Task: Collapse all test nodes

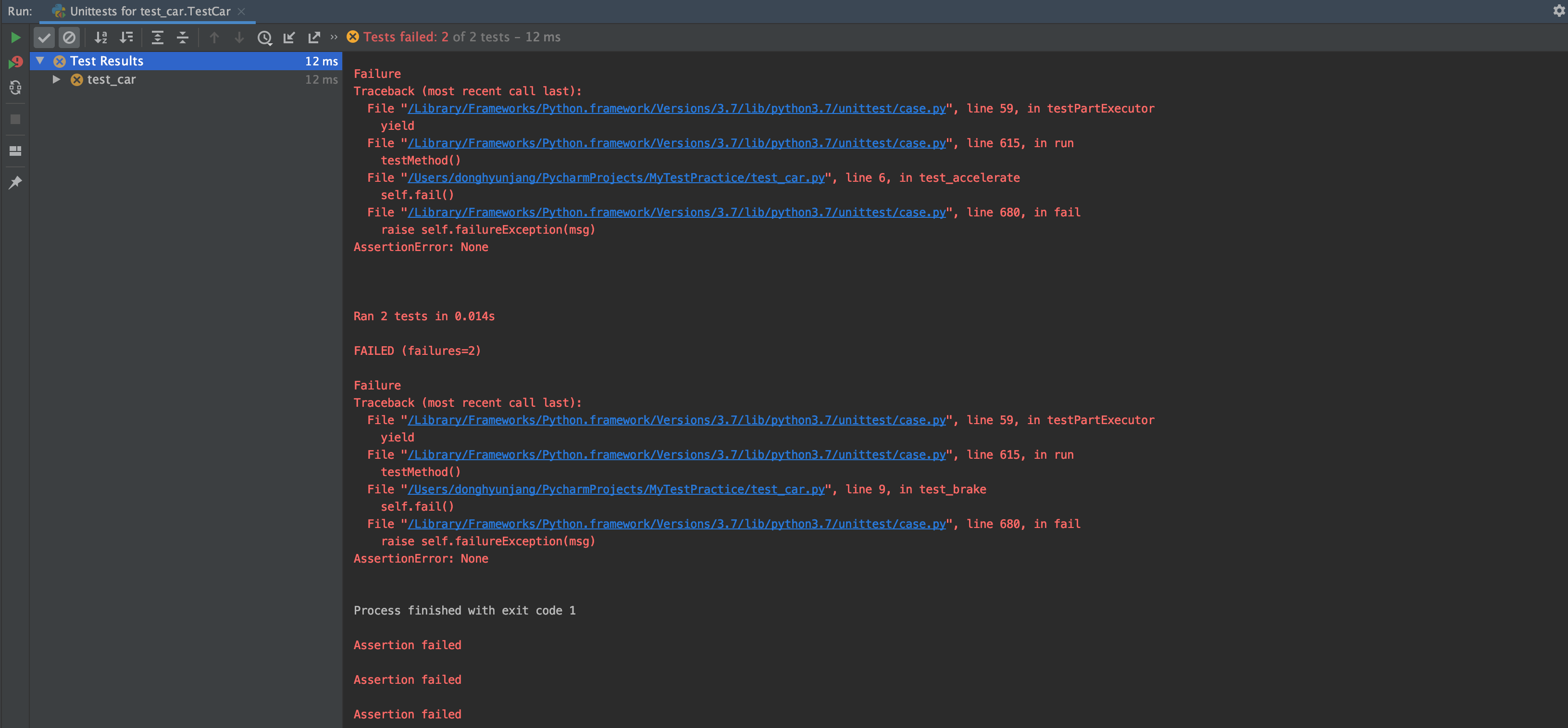Action: coord(183,38)
